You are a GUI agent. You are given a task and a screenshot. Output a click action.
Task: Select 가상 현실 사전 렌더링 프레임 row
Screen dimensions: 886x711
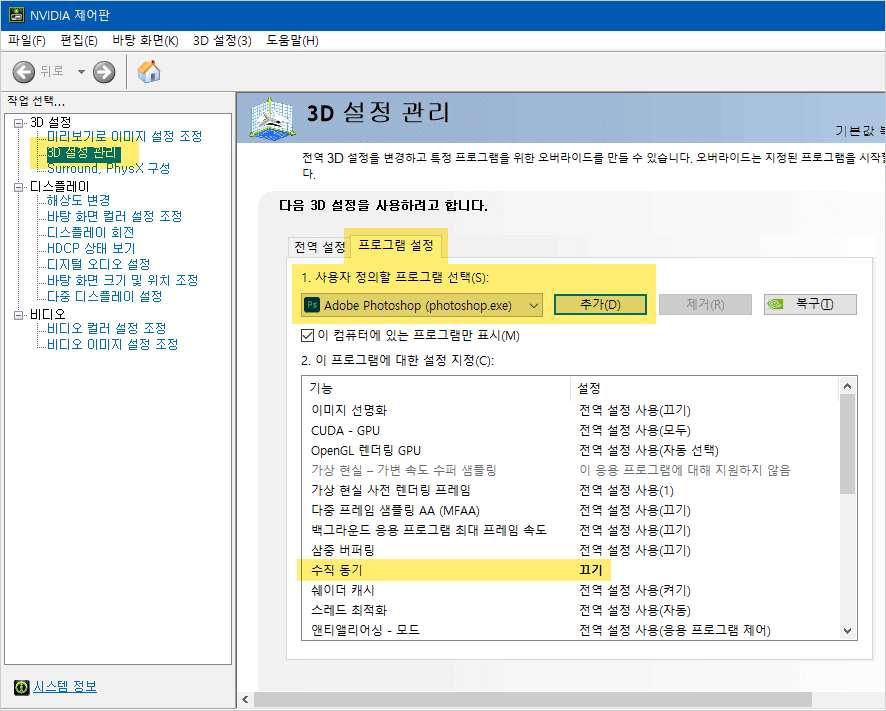pos(571,491)
